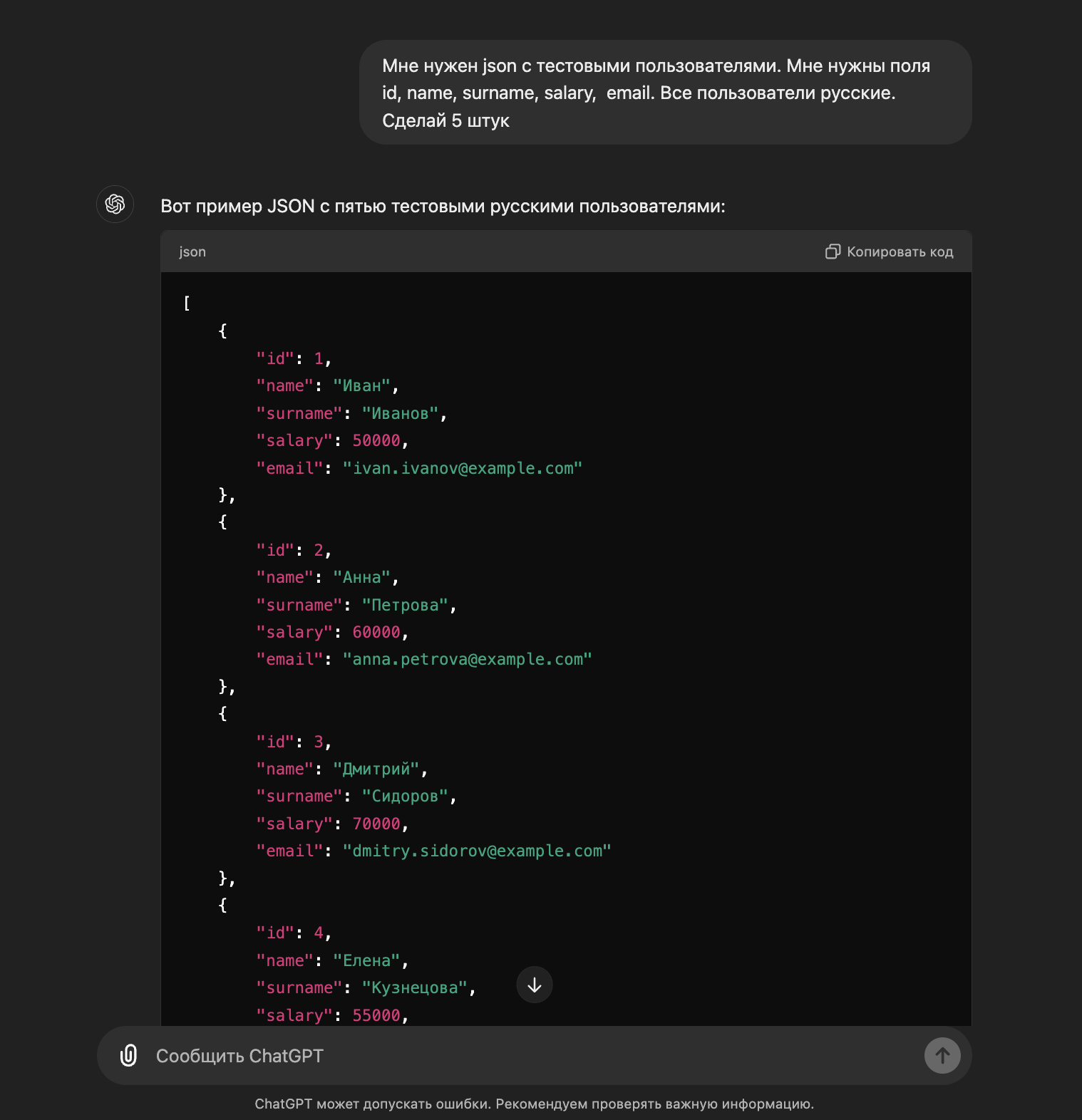Click the "json" language label
This screenshot has height=1120, width=1082.
[x=192, y=252]
